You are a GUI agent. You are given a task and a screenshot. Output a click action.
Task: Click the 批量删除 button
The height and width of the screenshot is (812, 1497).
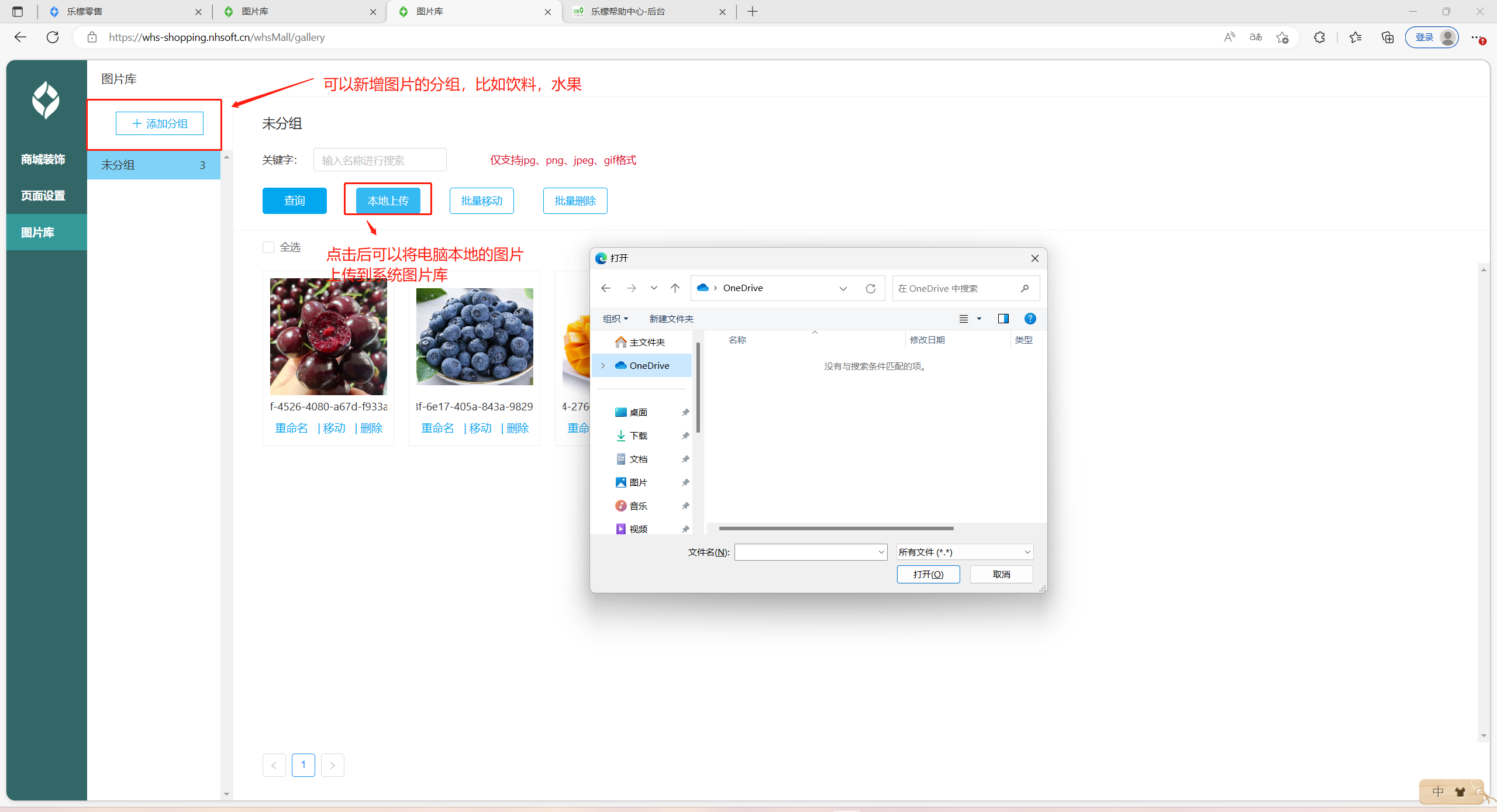tap(575, 201)
